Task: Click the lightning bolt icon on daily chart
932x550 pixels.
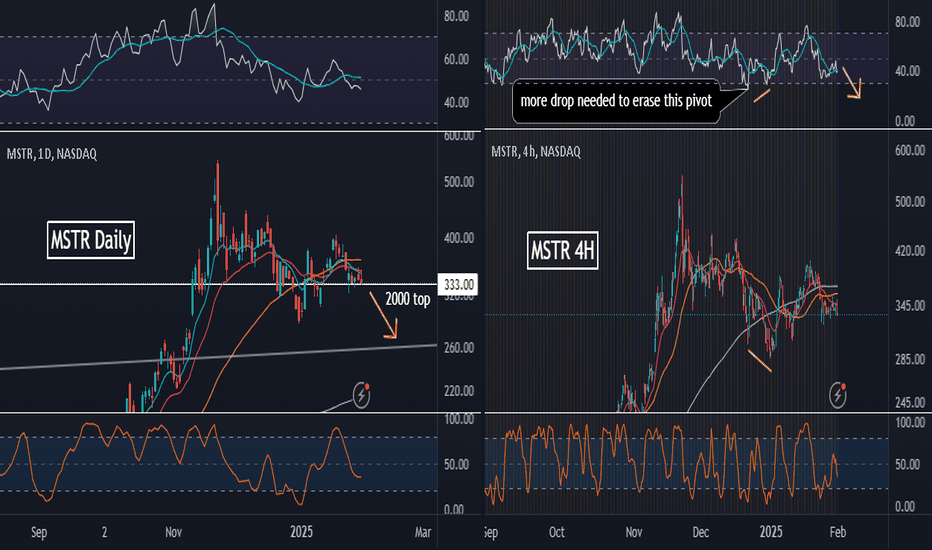Action: point(361,395)
